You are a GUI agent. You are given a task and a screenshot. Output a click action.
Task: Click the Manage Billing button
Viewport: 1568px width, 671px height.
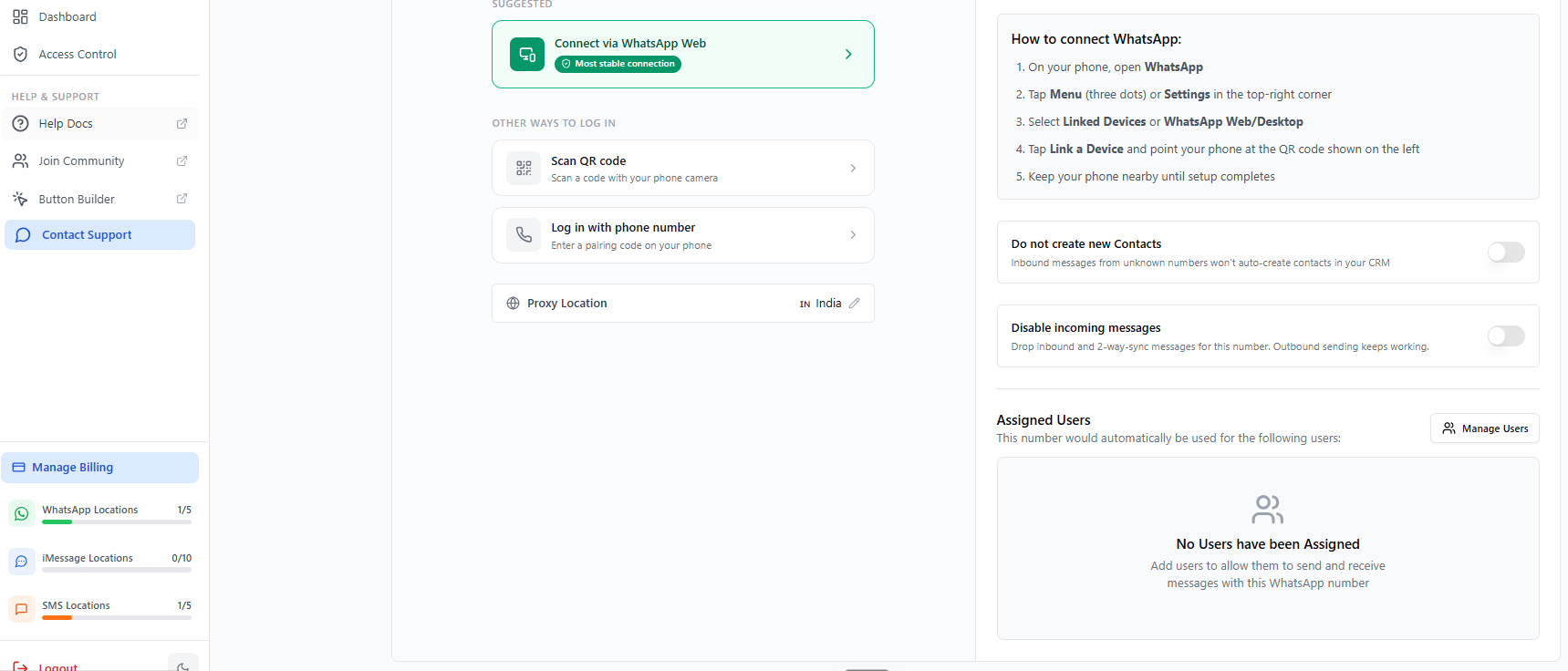[x=100, y=467]
